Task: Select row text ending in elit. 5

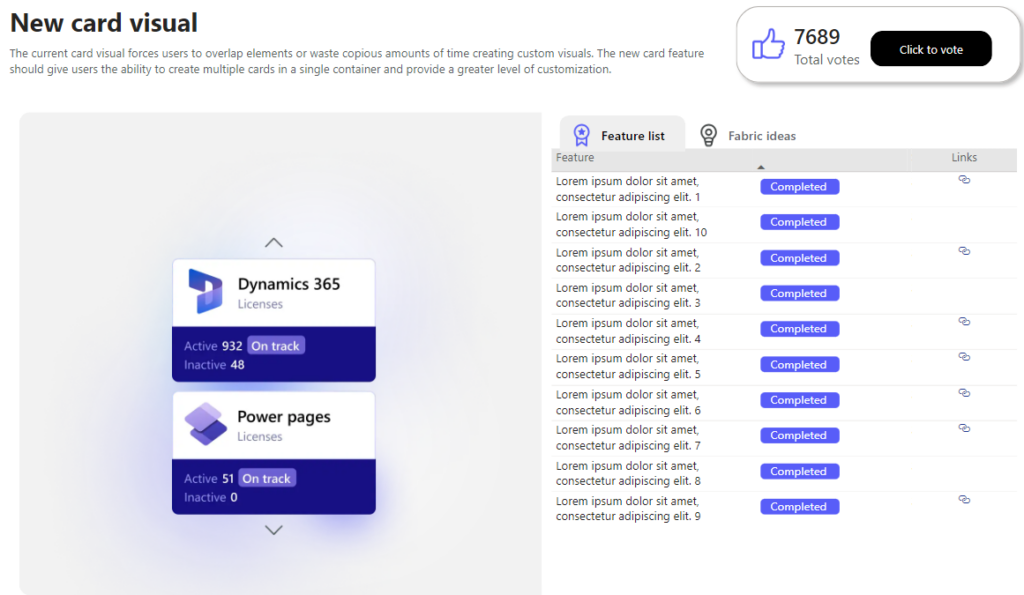Action: (628, 366)
